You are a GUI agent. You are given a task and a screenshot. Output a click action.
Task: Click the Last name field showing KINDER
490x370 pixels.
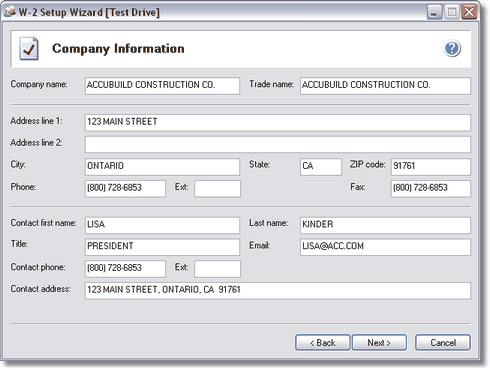[x=385, y=225]
